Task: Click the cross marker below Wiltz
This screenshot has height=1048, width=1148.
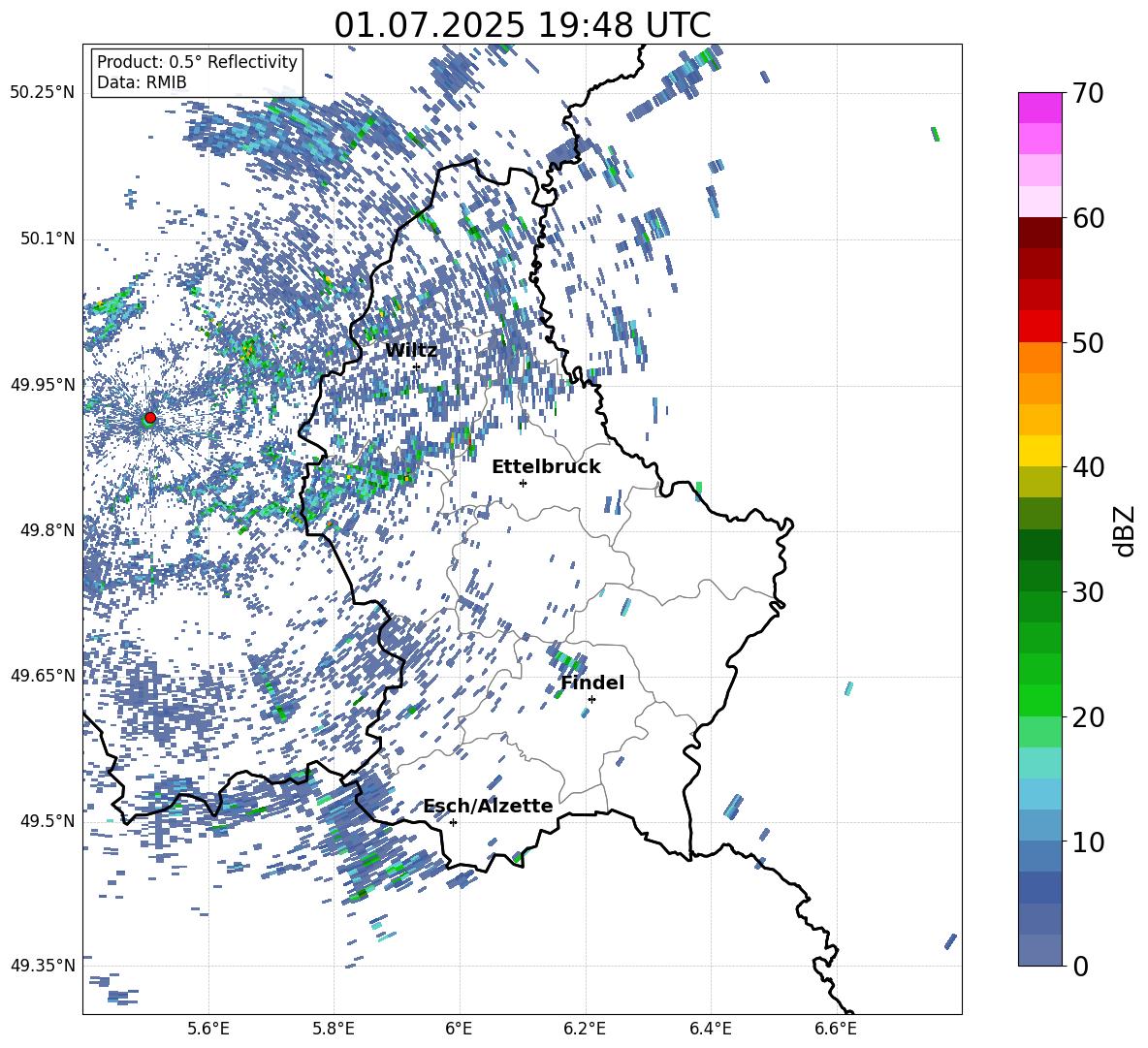Action: (417, 366)
